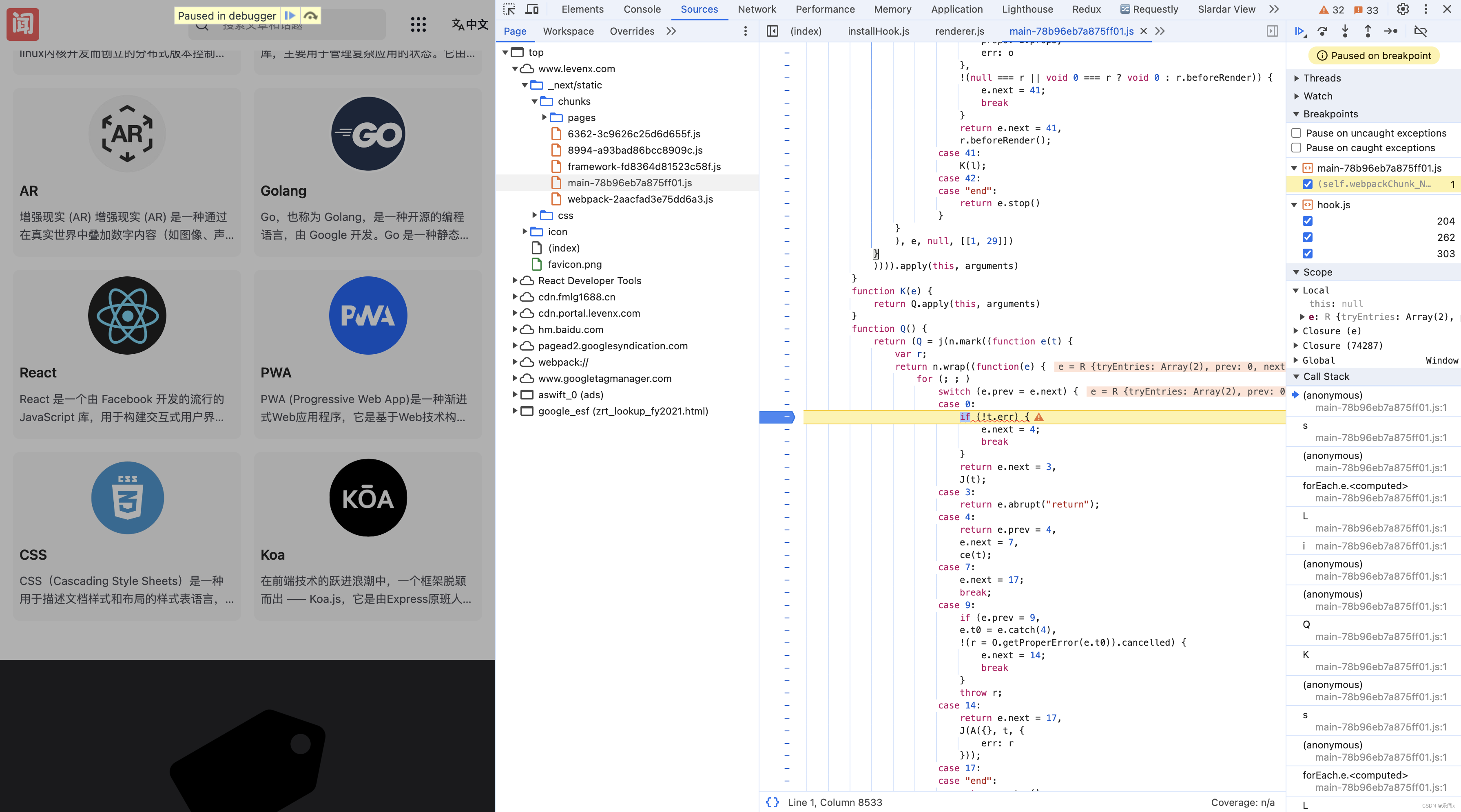Step over button in Paused in debugger overlay
This screenshot has width=1461, height=812.
click(310, 15)
